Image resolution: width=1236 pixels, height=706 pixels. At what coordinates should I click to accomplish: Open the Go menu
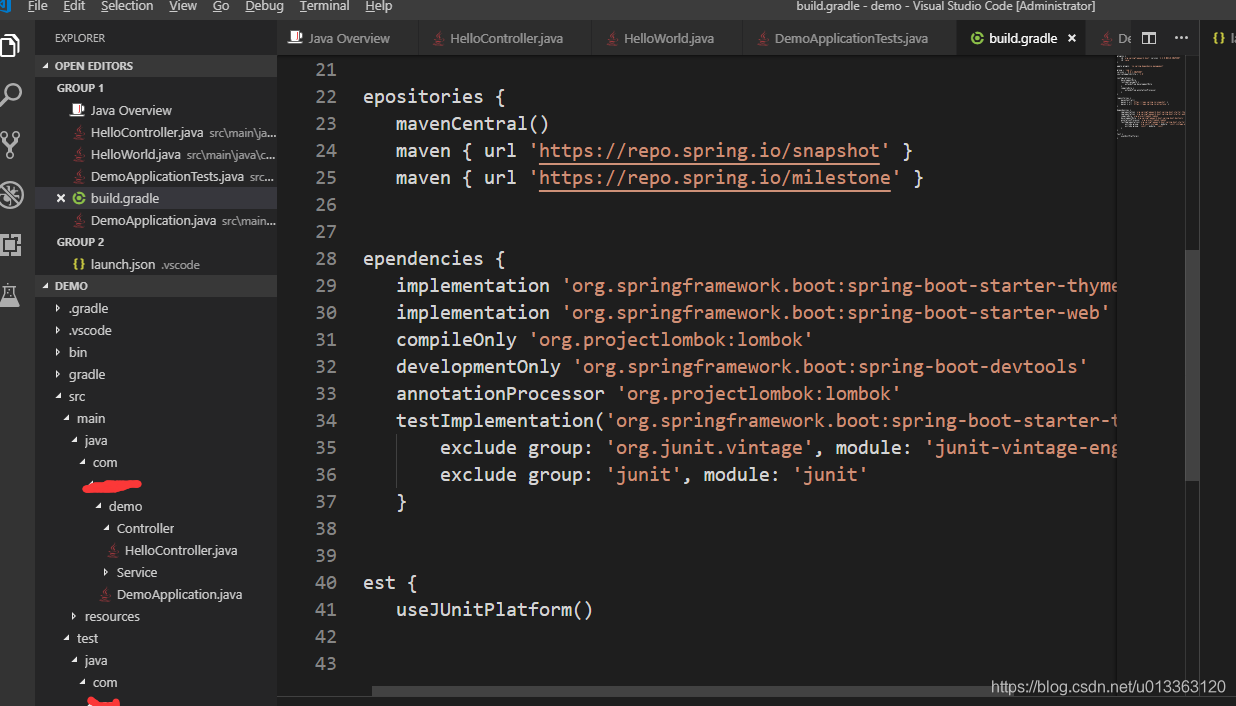tap(221, 6)
